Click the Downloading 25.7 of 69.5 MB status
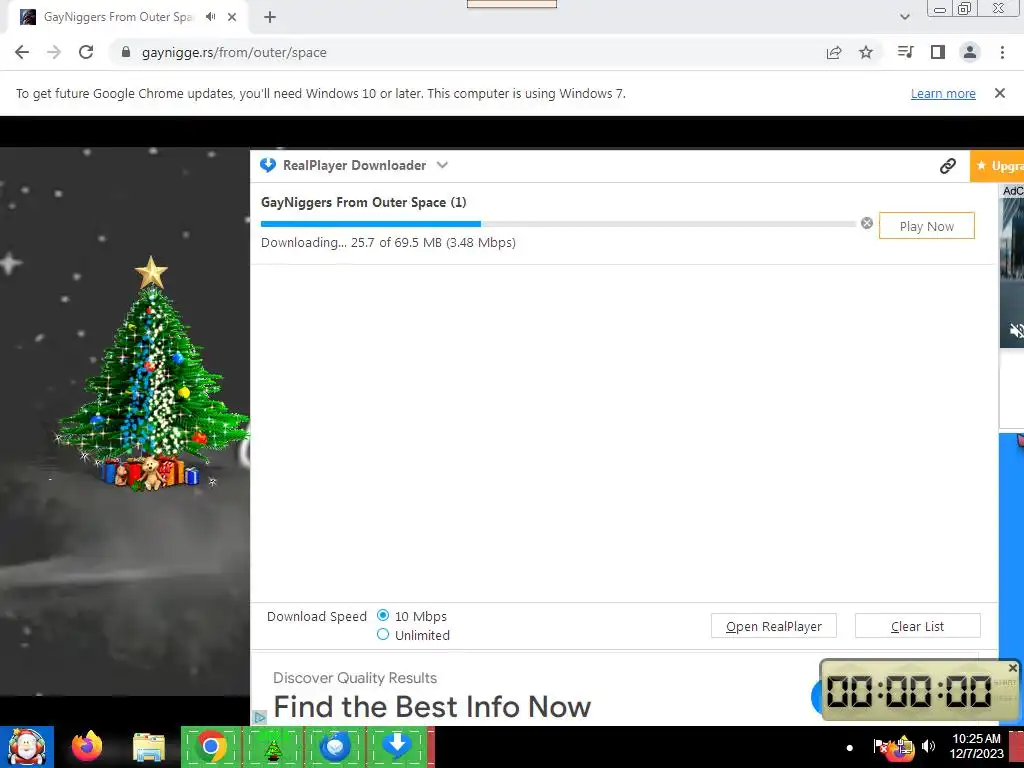Viewport: 1024px width, 768px height. coord(389,242)
